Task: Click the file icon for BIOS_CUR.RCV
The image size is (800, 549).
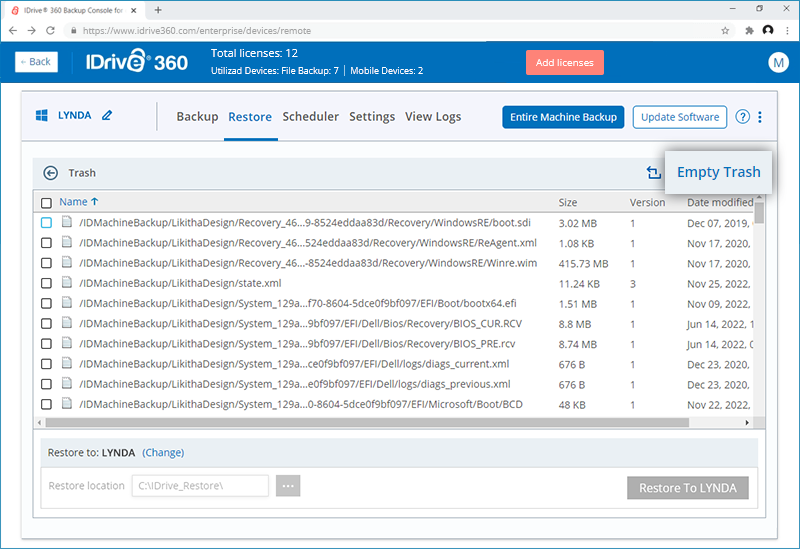Action: point(67,322)
